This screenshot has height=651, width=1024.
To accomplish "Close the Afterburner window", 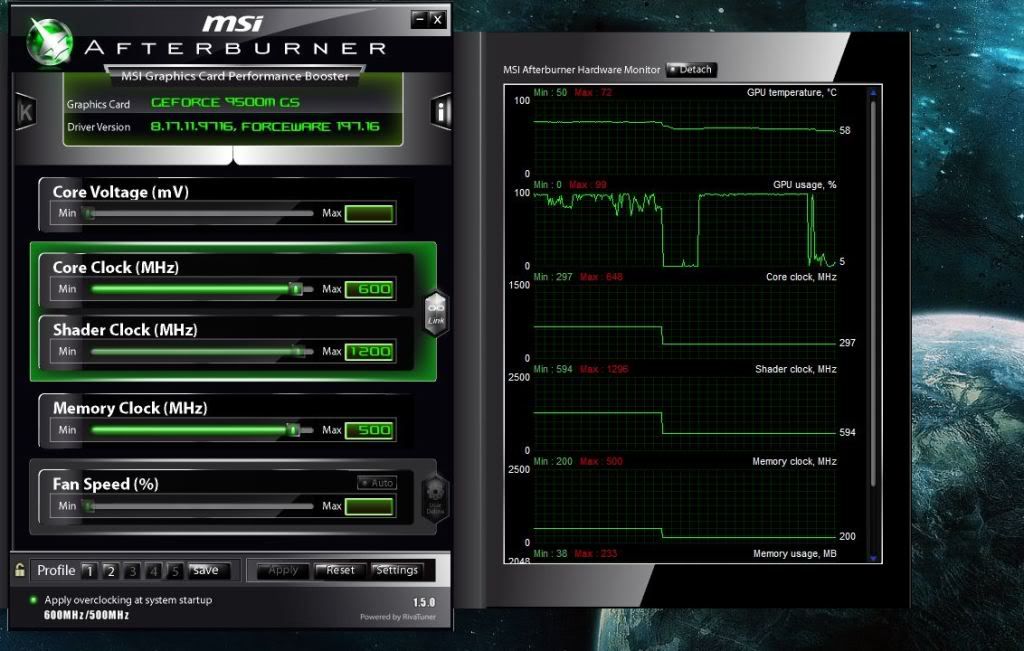I will point(438,20).
